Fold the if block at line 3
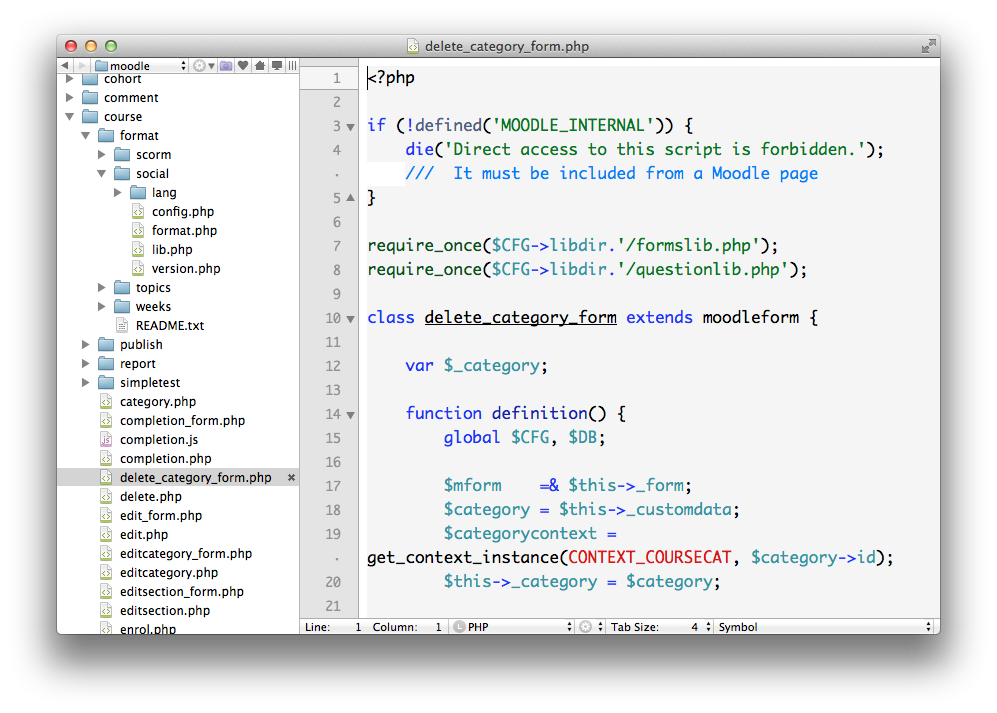 click(350, 127)
